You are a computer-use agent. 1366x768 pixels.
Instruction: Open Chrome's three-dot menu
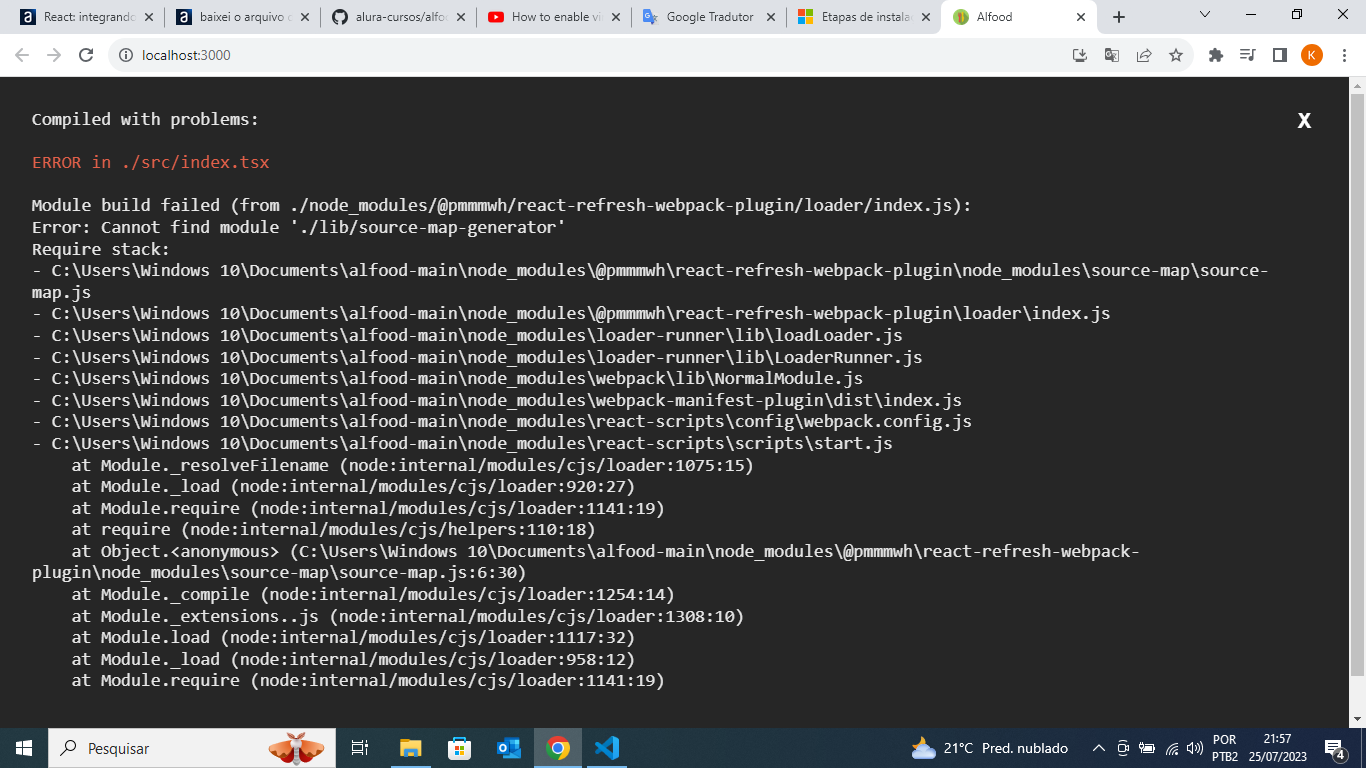[x=1343, y=55]
